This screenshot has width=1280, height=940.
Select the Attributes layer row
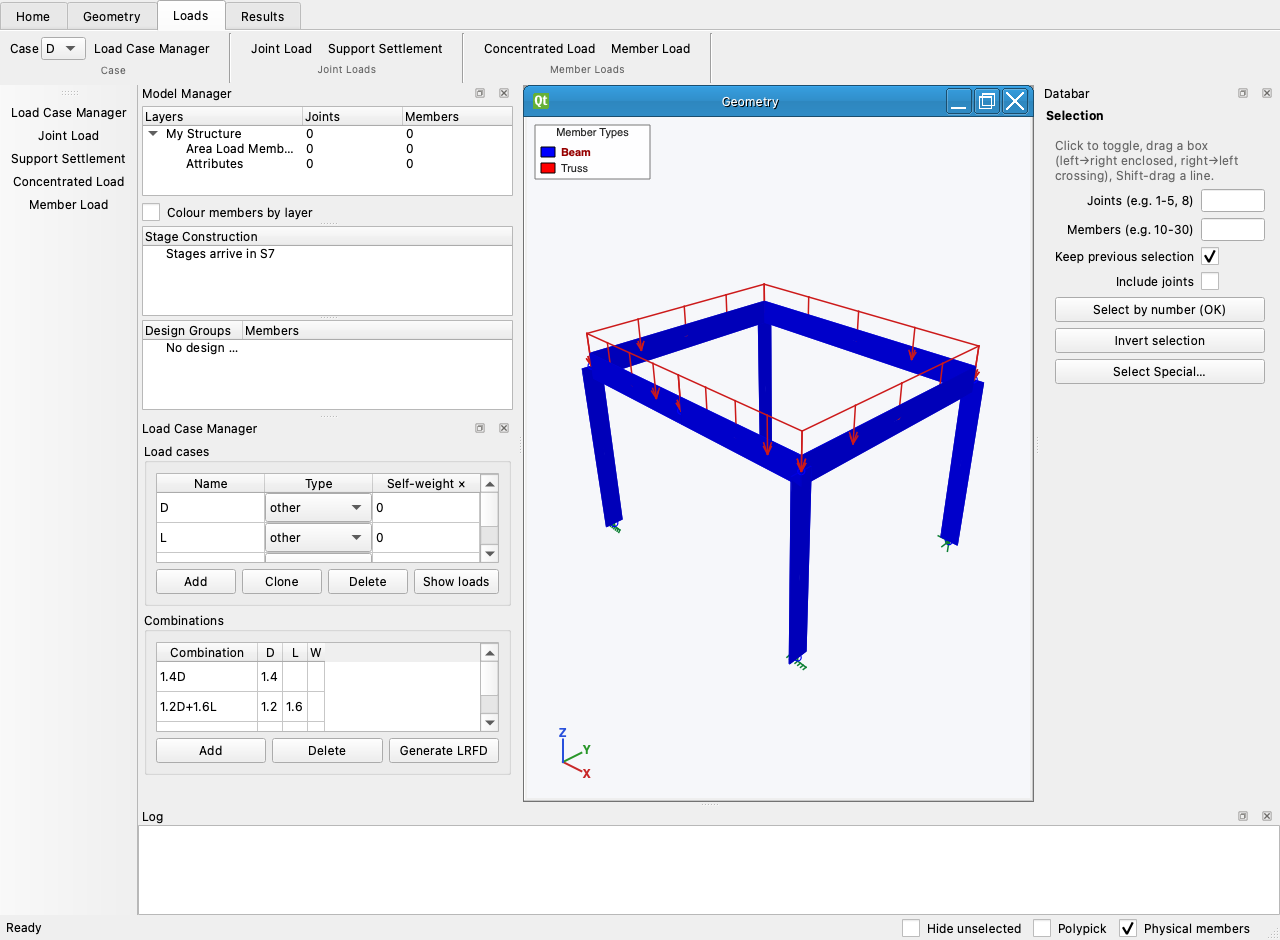point(327,163)
